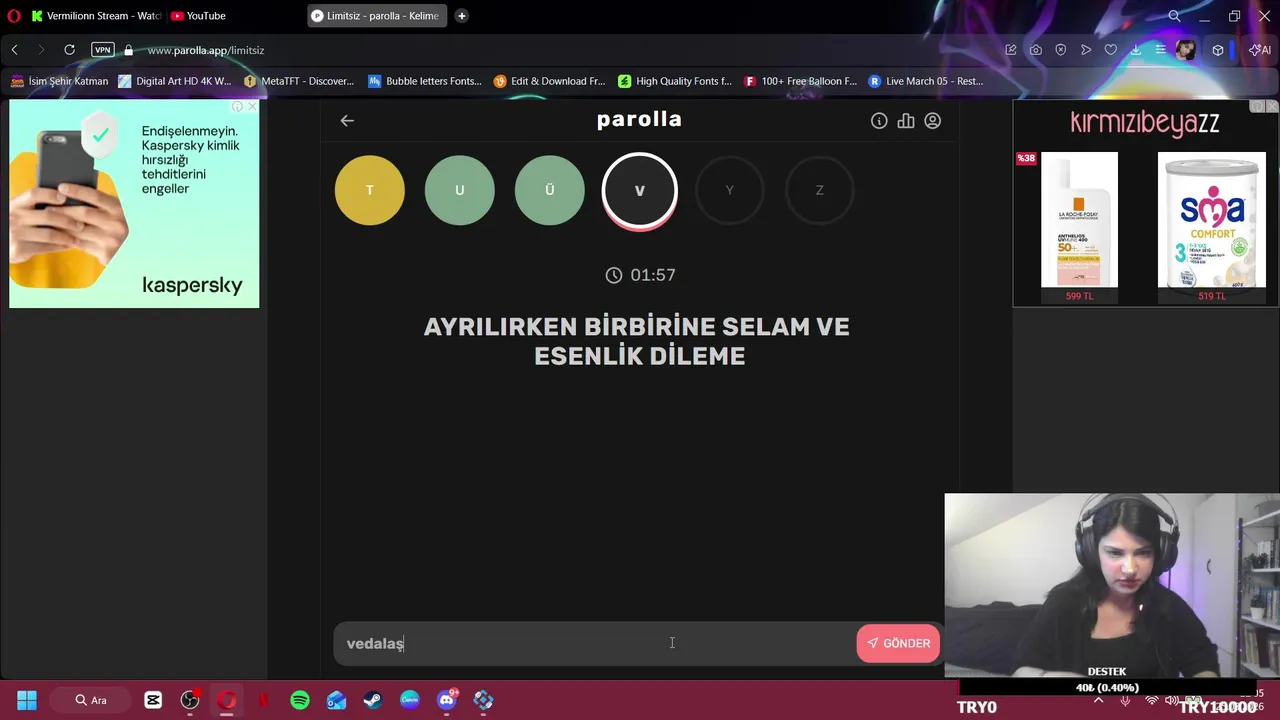Open the Windows Start menu
The height and width of the screenshot is (720, 1280).
[27, 700]
